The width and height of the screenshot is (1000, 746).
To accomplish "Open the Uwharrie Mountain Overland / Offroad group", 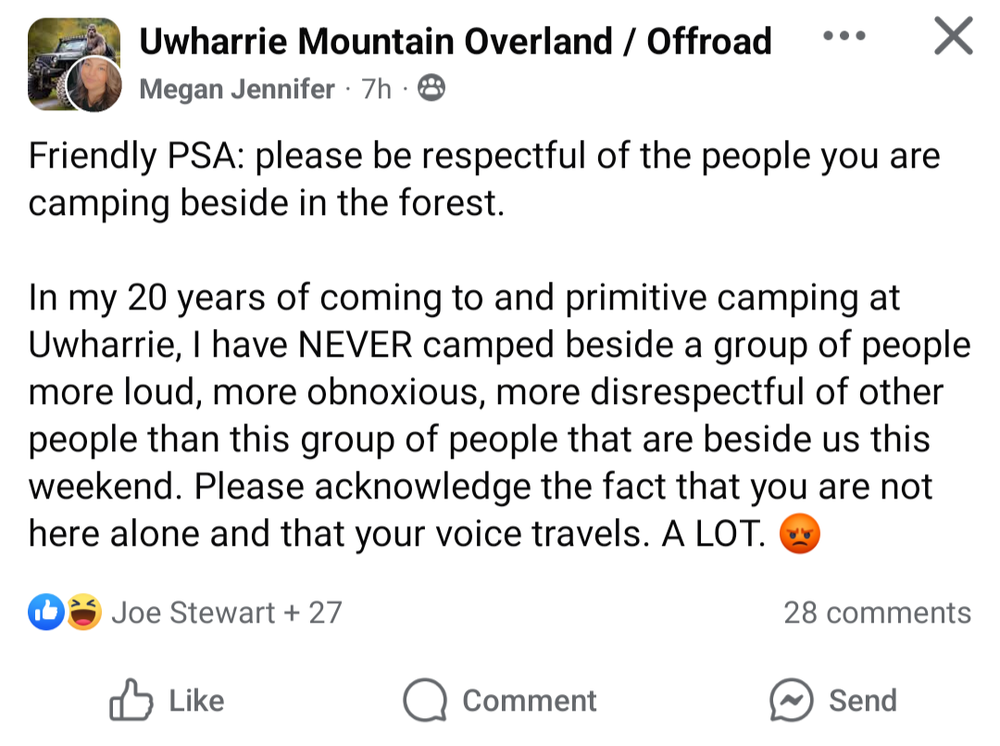I will pyautogui.click(x=455, y=41).
